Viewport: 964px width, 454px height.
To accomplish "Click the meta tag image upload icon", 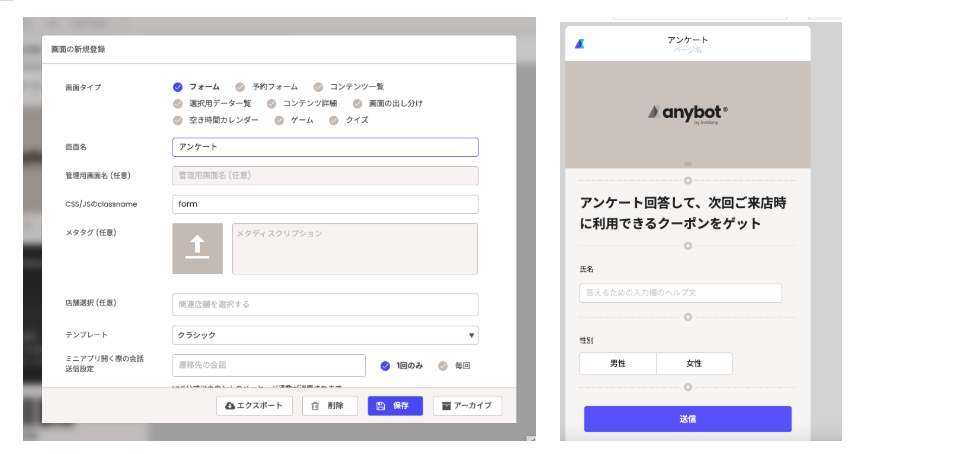I will tap(197, 249).
